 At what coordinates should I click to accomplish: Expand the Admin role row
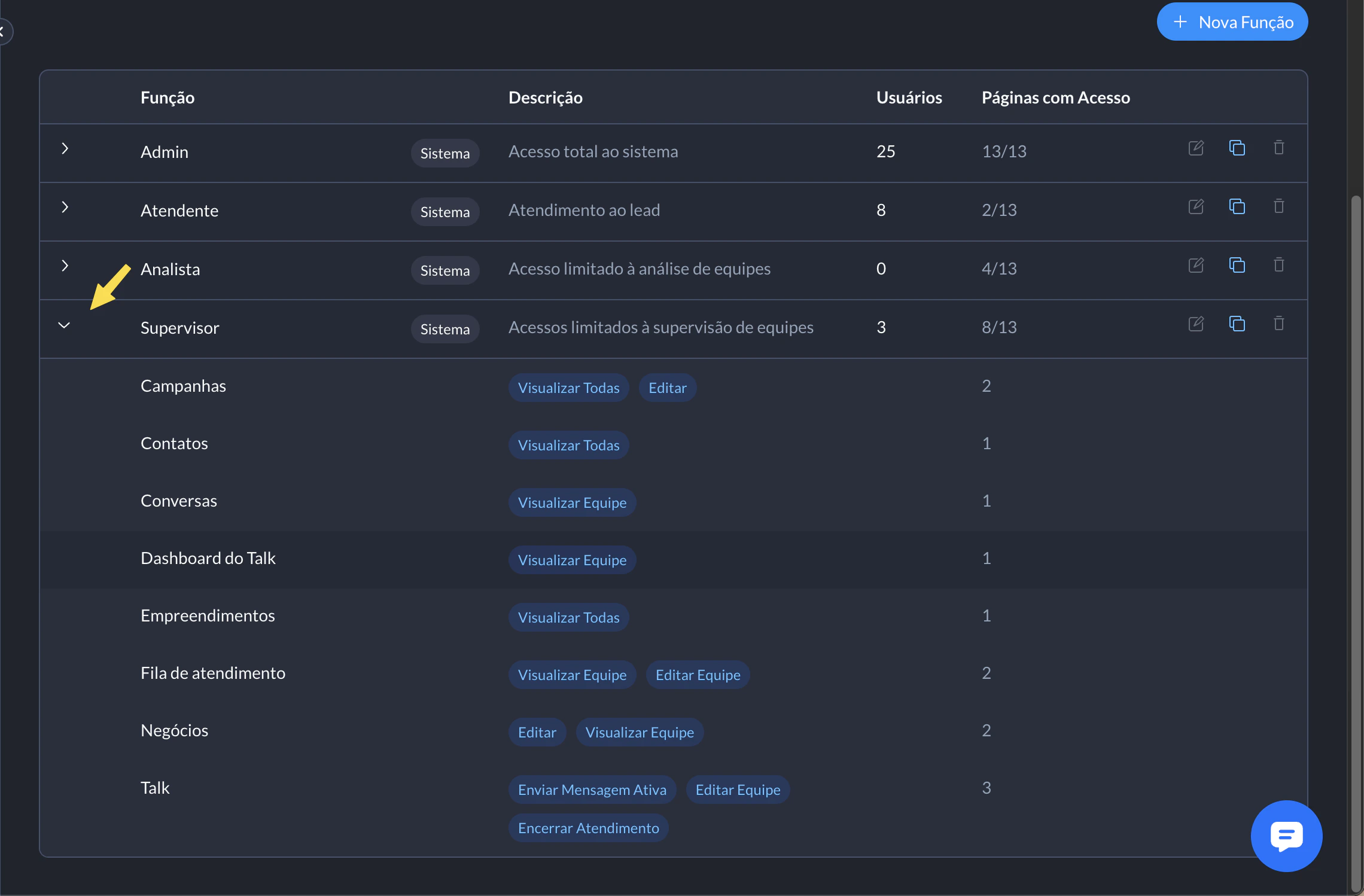pos(65,148)
